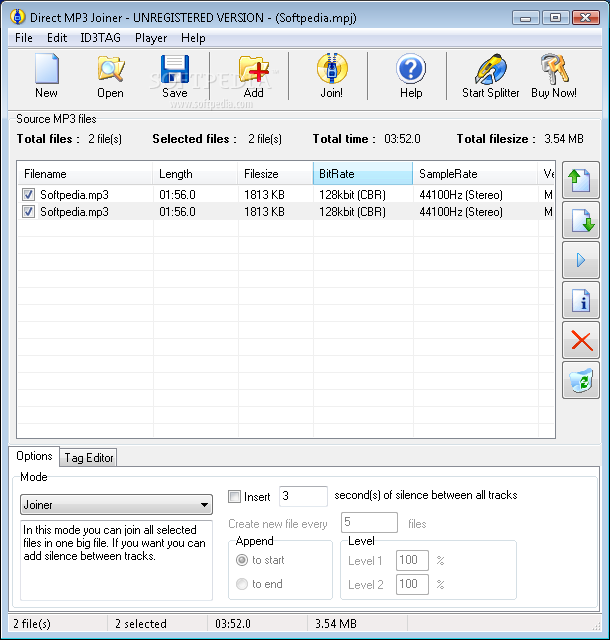The width and height of the screenshot is (610, 640).
Task: Play the selected track with the blue play button
Action: [581, 260]
